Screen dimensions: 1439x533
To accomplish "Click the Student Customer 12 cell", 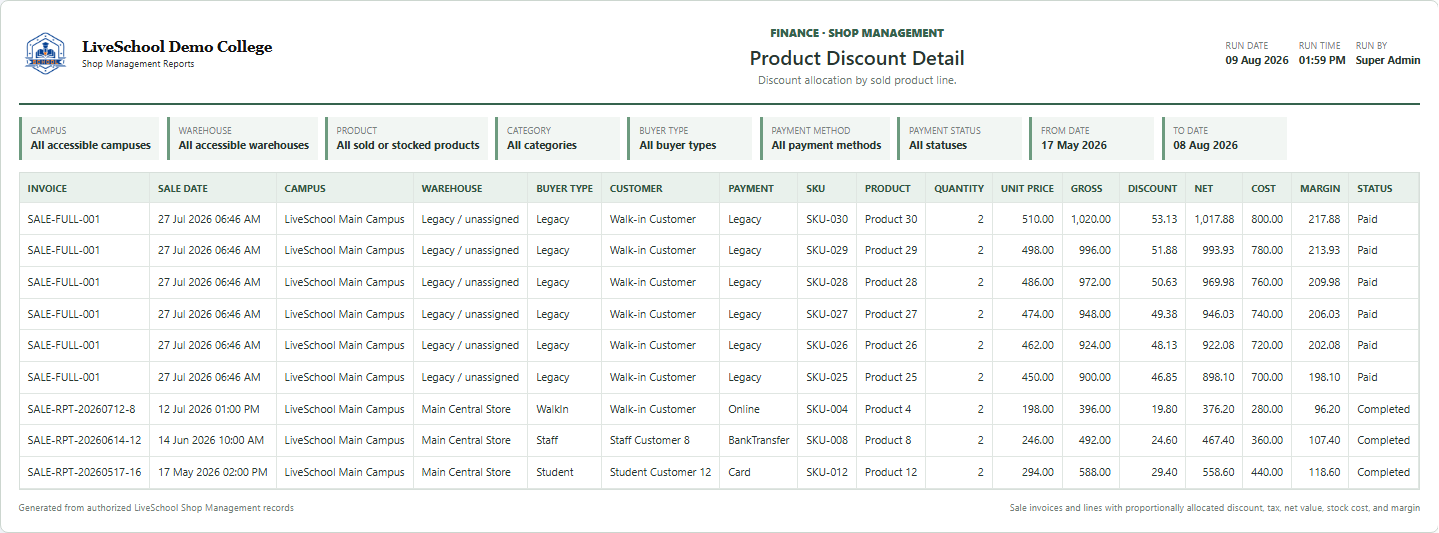I will click(x=661, y=472).
